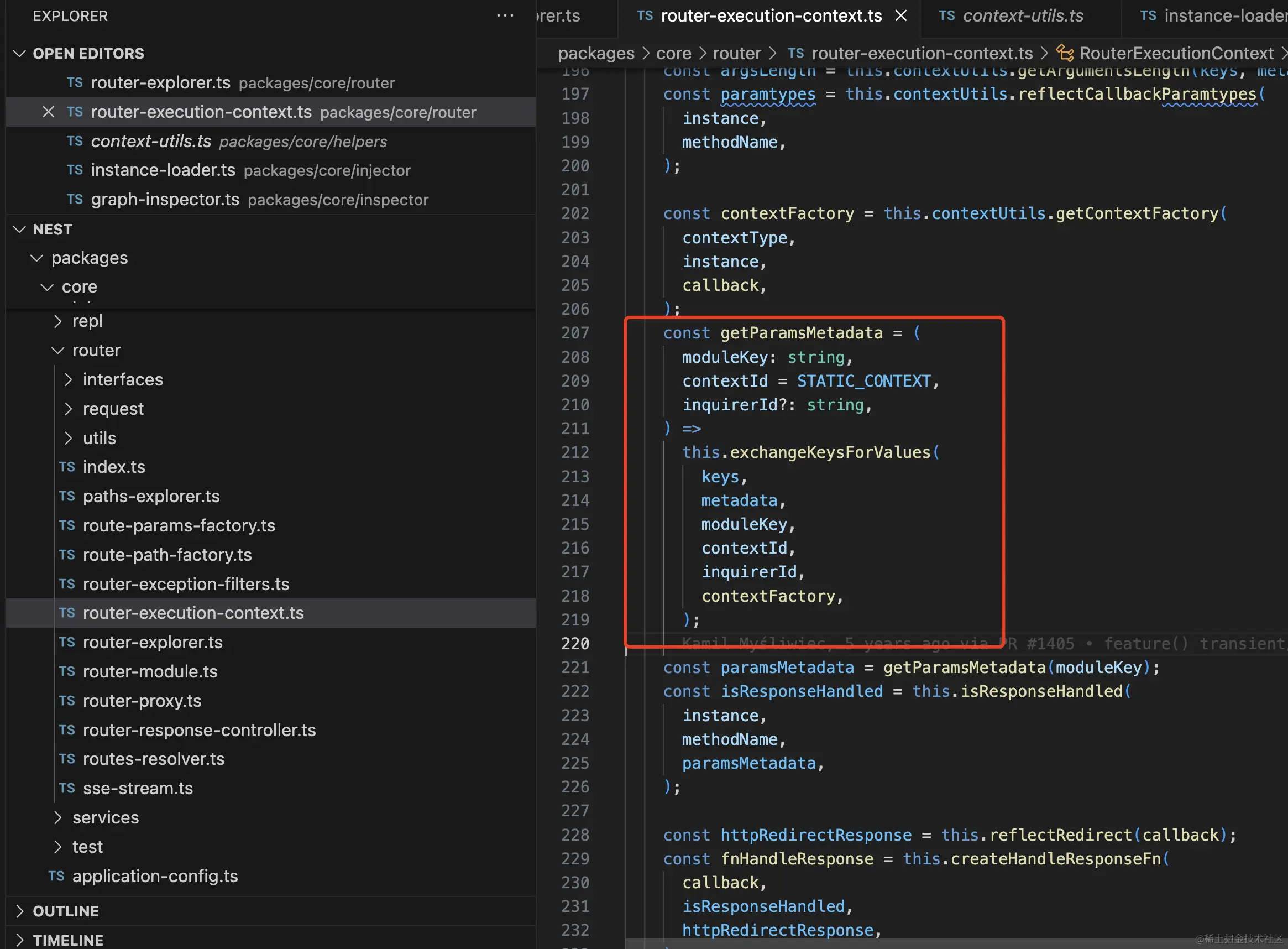Click TS icon beside route-params-factory.ts
The height and width of the screenshot is (949, 1288).
pyautogui.click(x=66, y=525)
